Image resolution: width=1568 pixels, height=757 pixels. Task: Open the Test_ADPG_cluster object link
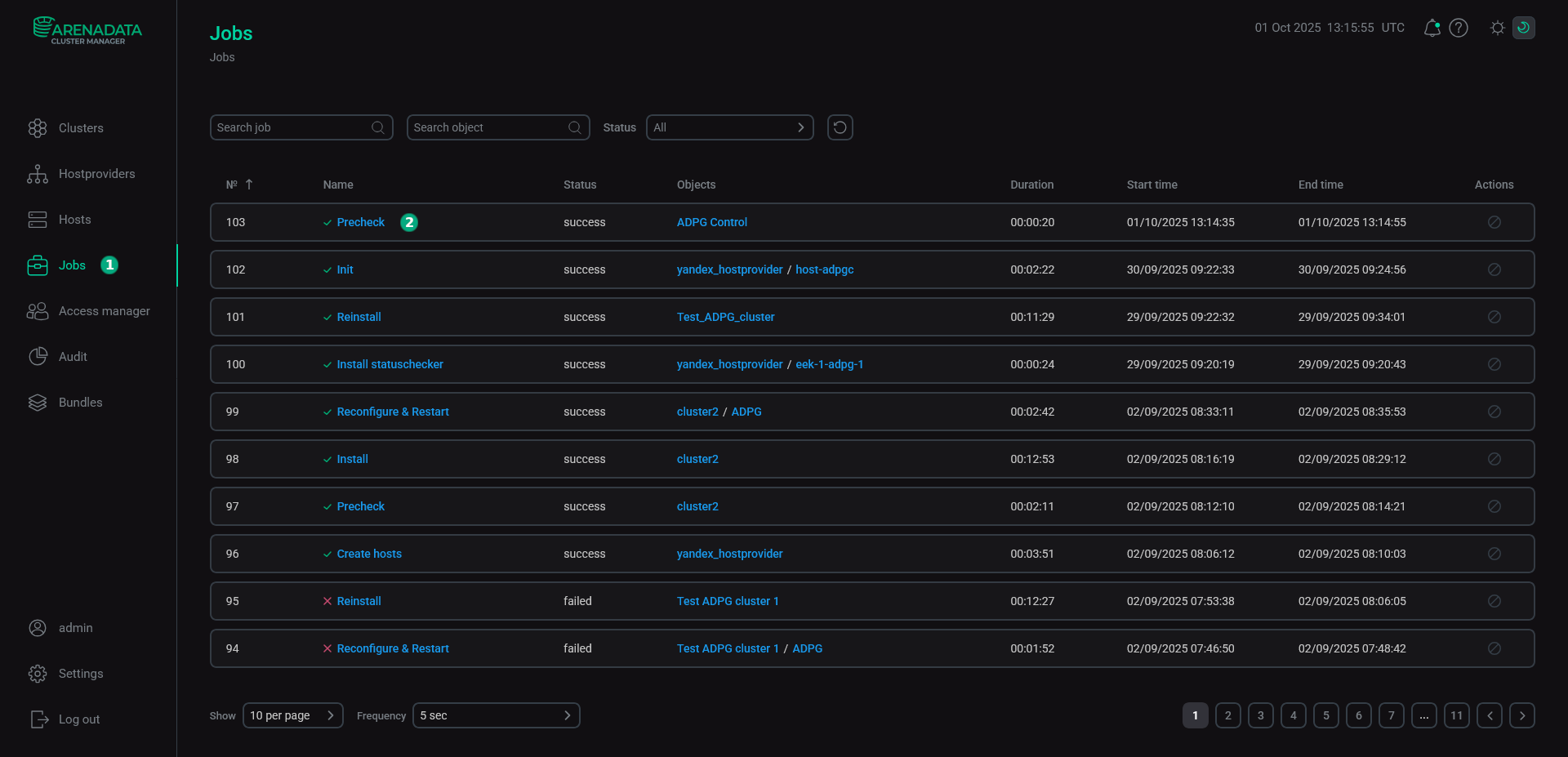725,317
